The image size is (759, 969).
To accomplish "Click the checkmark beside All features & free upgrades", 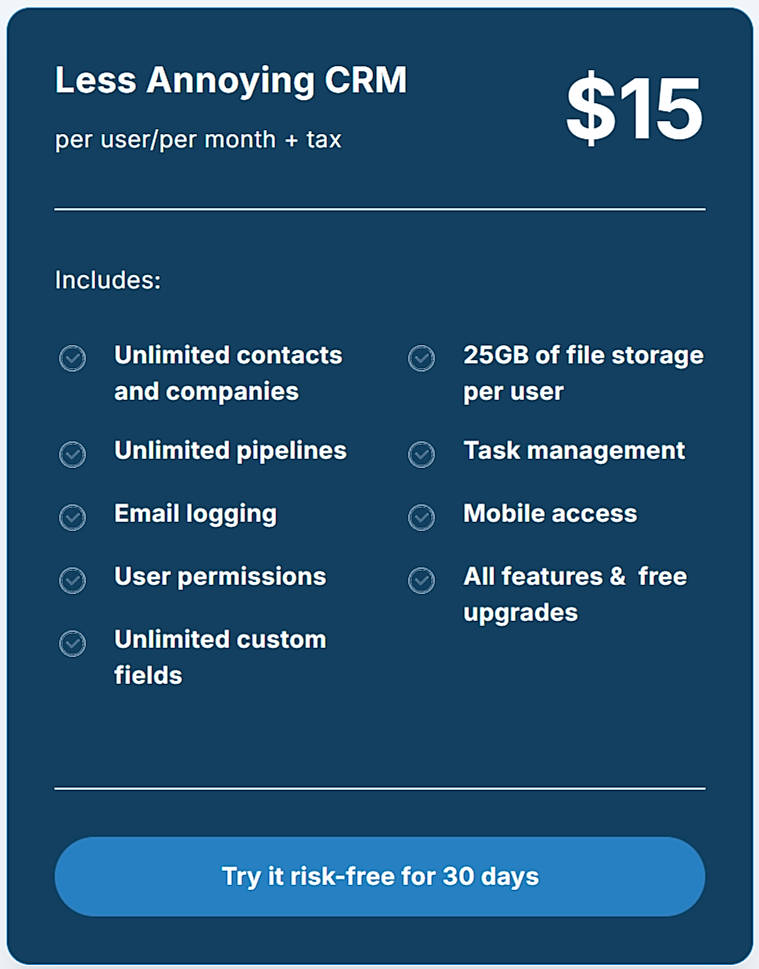I will (x=421, y=580).
